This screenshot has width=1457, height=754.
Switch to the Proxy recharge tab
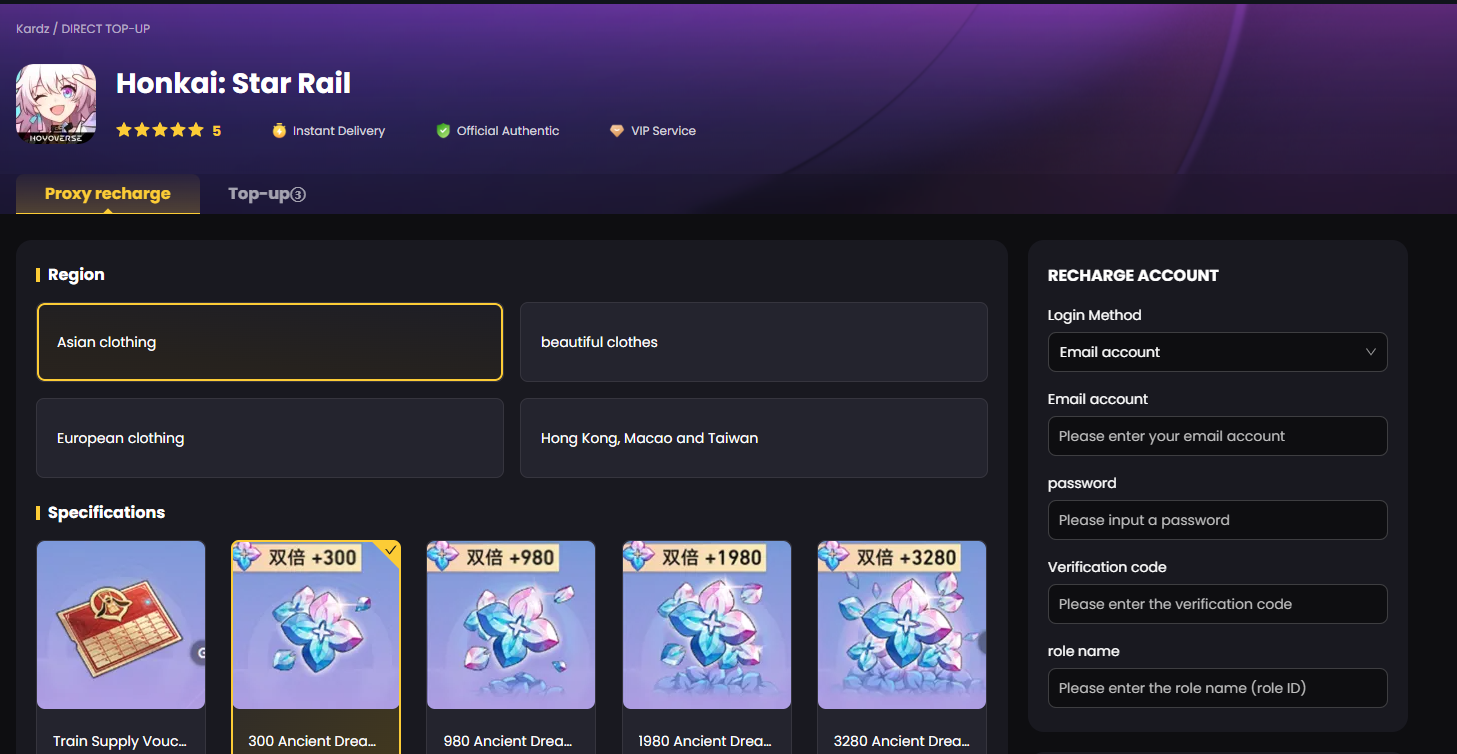click(x=108, y=194)
